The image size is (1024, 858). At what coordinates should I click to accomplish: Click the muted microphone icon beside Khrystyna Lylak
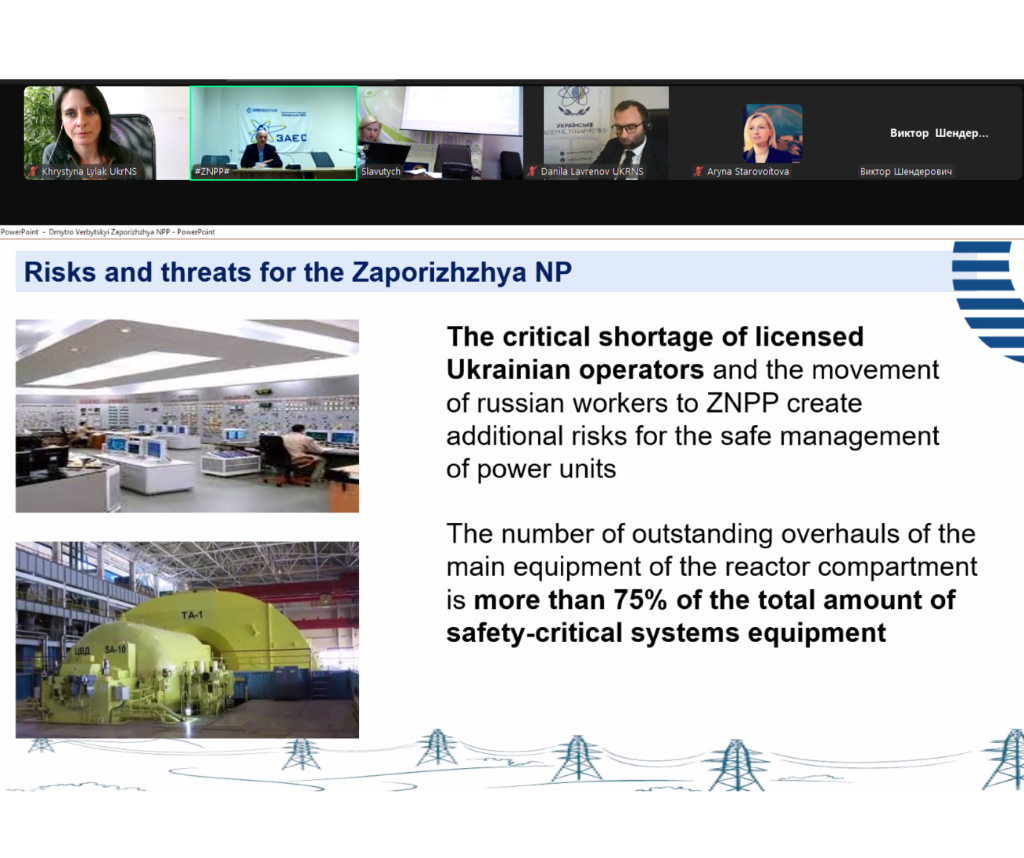33,172
